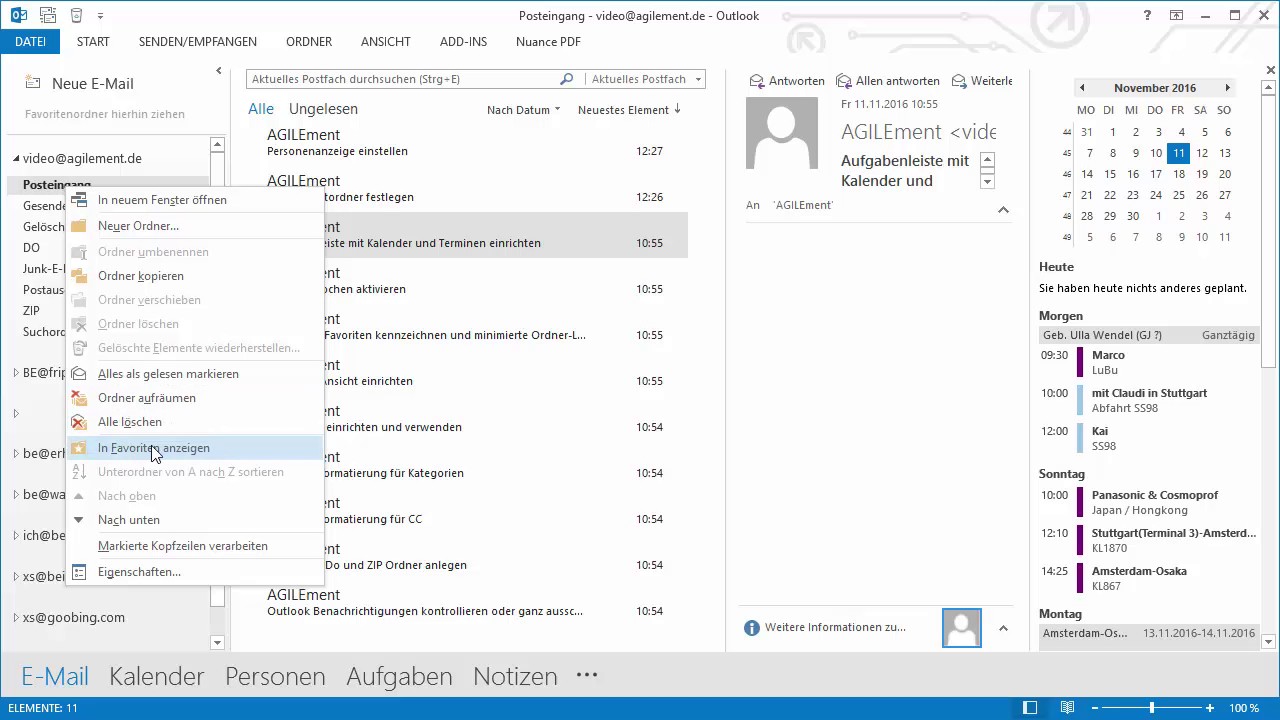The height and width of the screenshot is (720, 1280).
Task: Expand the BE@frip account node
Action: pos(16,373)
